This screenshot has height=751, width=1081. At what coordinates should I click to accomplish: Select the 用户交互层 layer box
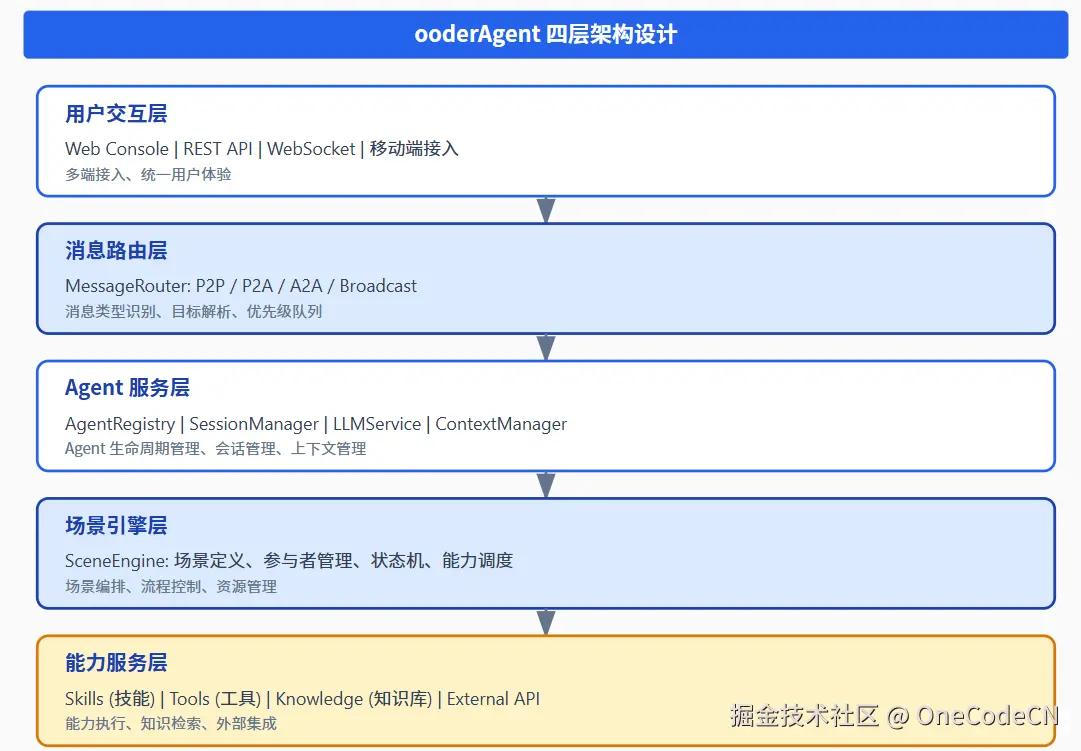545,139
